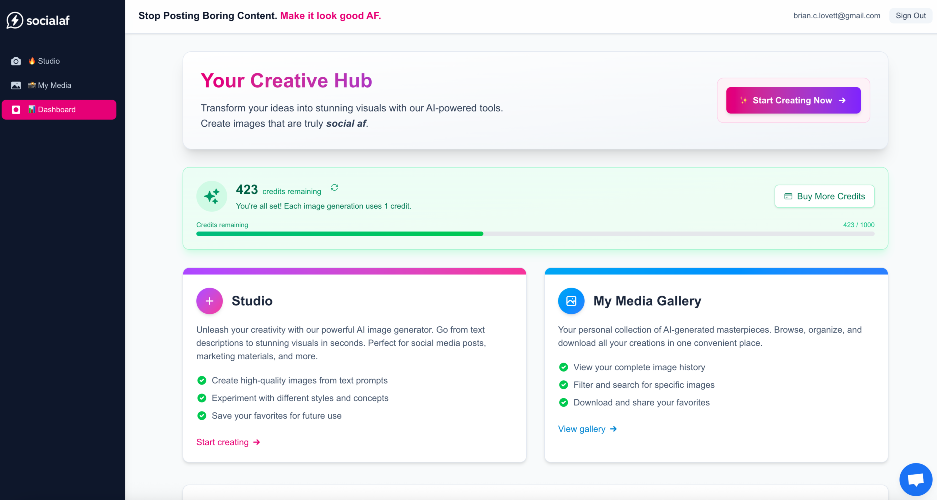Click the pink plus Studio card icon
This screenshot has width=937, height=500.
point(210,300)
